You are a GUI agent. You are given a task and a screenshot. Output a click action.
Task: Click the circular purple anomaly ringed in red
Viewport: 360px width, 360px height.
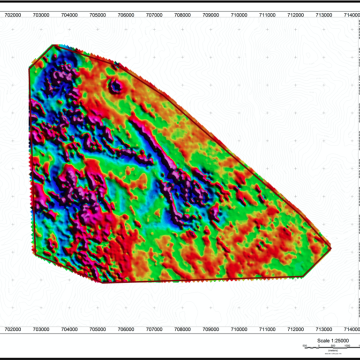click(x=116, y=87)
